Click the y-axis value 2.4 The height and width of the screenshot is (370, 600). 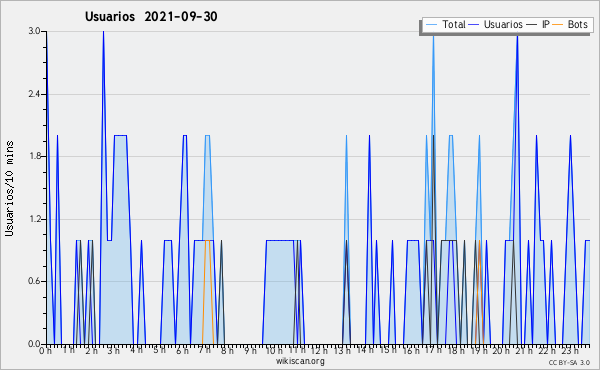point(34,94)
